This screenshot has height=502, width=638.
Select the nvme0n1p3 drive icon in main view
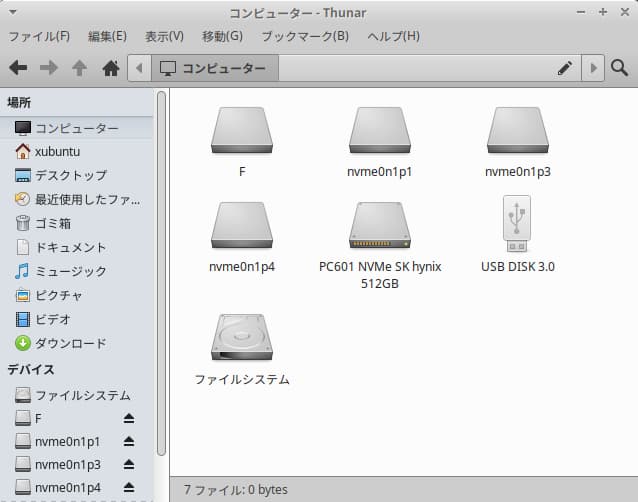(x=518, y=130)
